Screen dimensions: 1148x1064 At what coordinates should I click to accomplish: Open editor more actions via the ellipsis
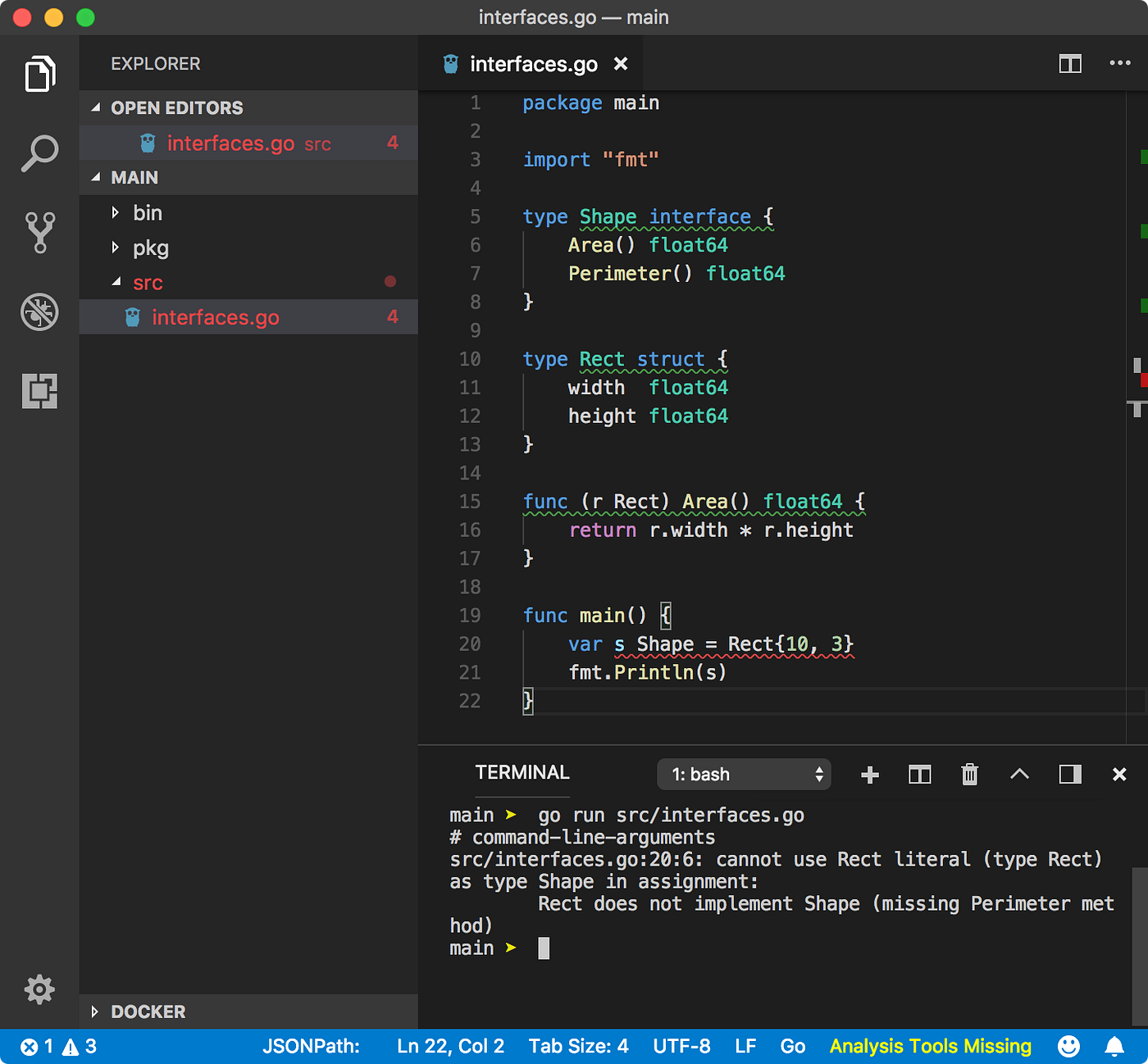[1120, 63]
